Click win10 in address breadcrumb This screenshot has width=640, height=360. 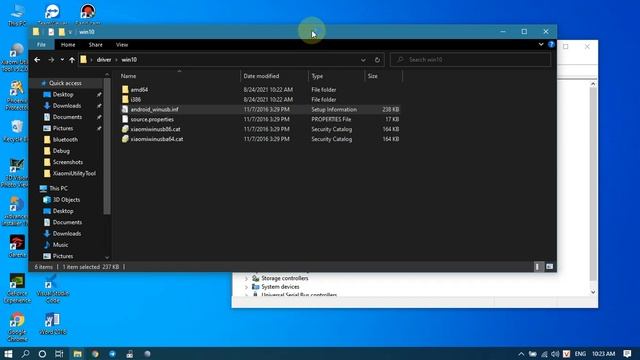(x=129, y=60)
